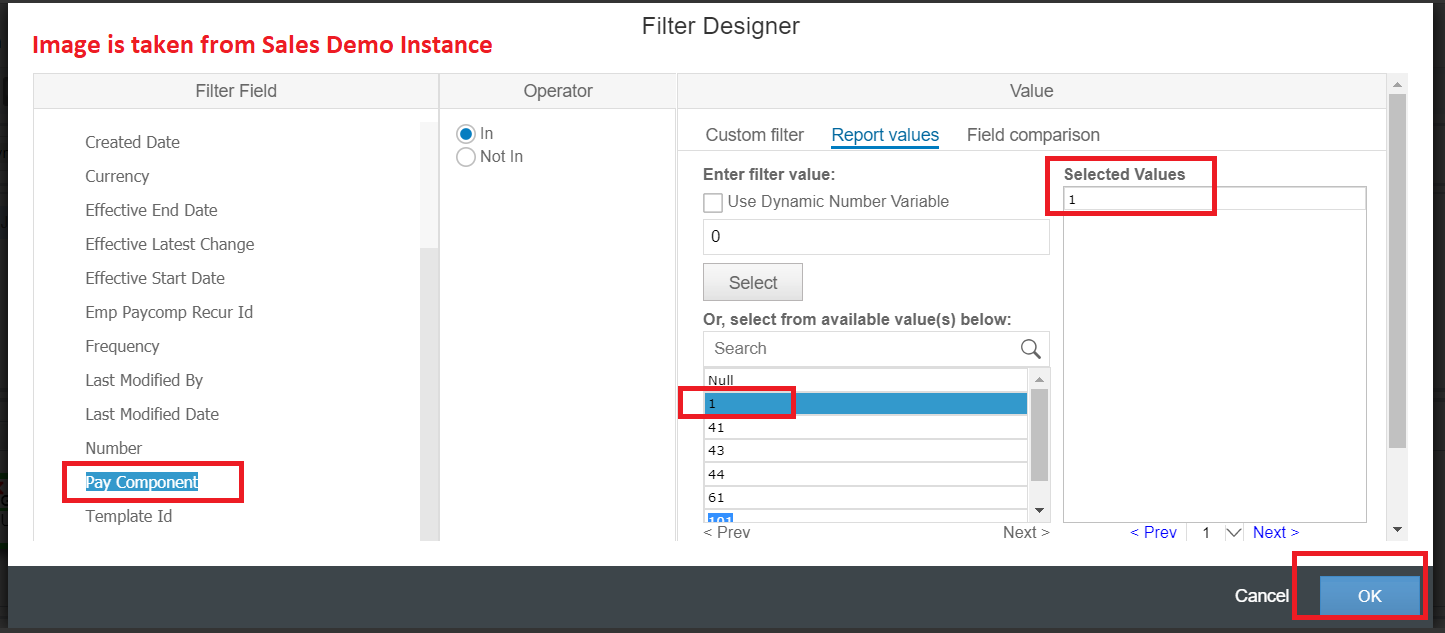The height and width of the screenshot is (633, 1445).
Task: Click the available values list scrollbar thumb
Action: click(x=1039, y=435)
